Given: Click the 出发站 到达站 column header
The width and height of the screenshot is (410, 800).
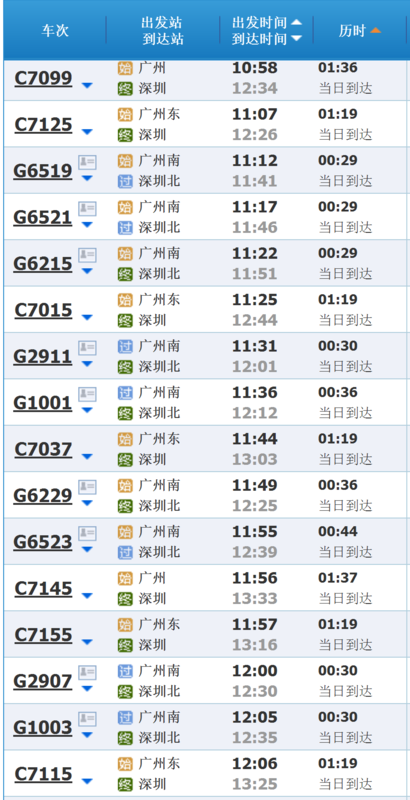Looking at the screenshot, I should 162,31.
